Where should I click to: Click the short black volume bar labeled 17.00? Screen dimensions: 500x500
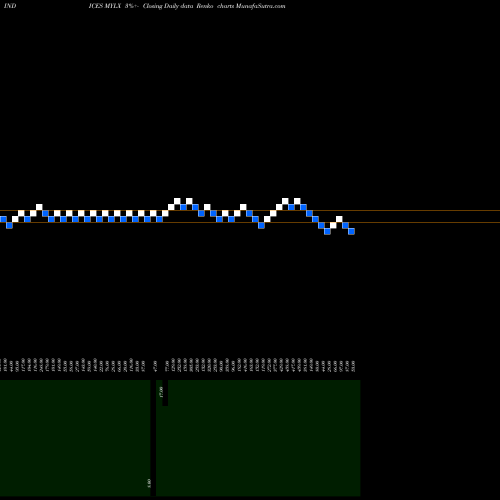pos(165,393)
